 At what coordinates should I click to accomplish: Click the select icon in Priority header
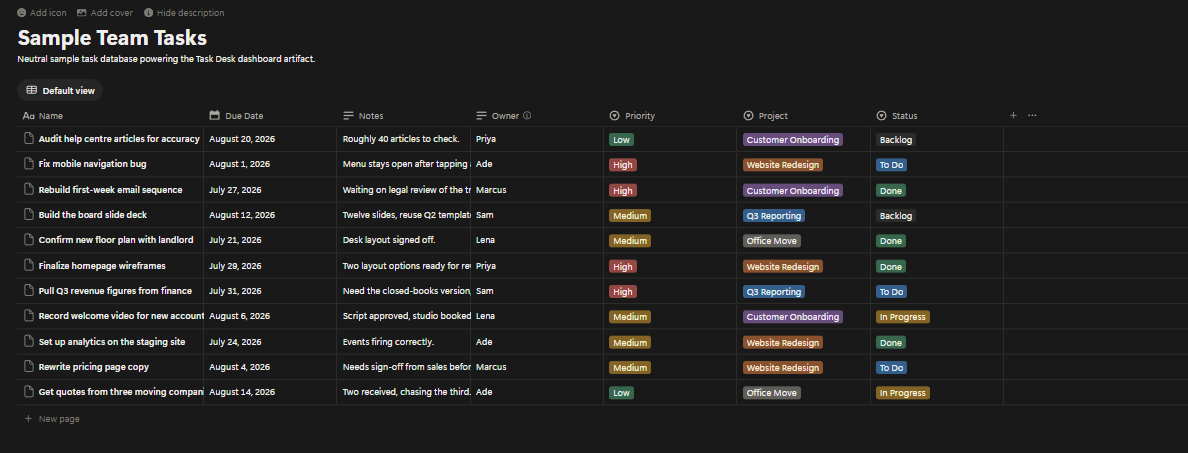614,116
